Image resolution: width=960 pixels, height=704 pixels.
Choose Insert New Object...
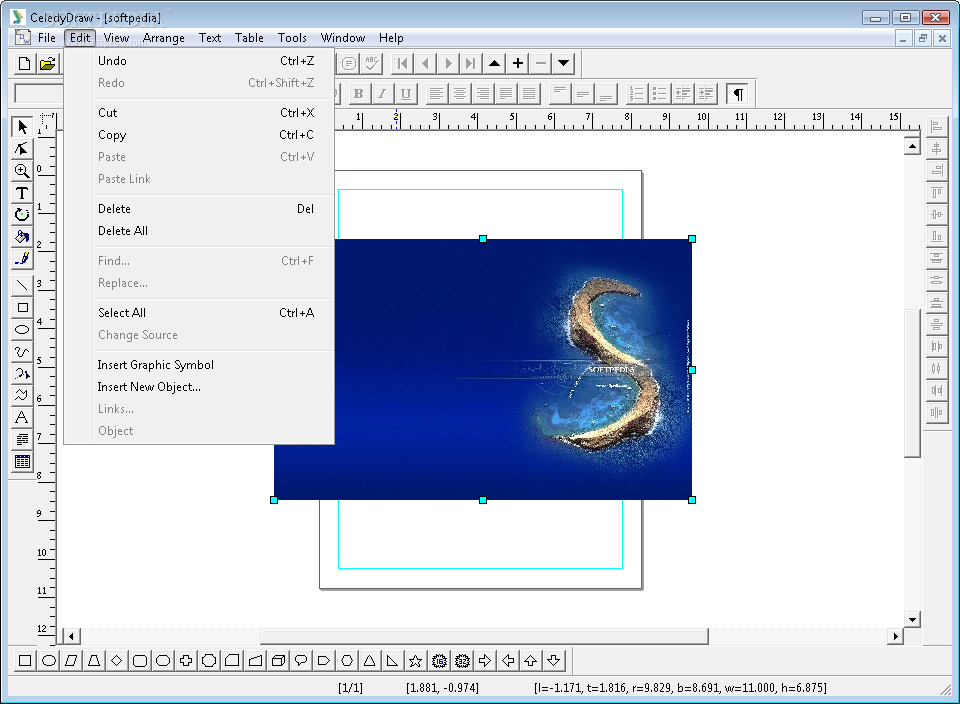(199, 387)
